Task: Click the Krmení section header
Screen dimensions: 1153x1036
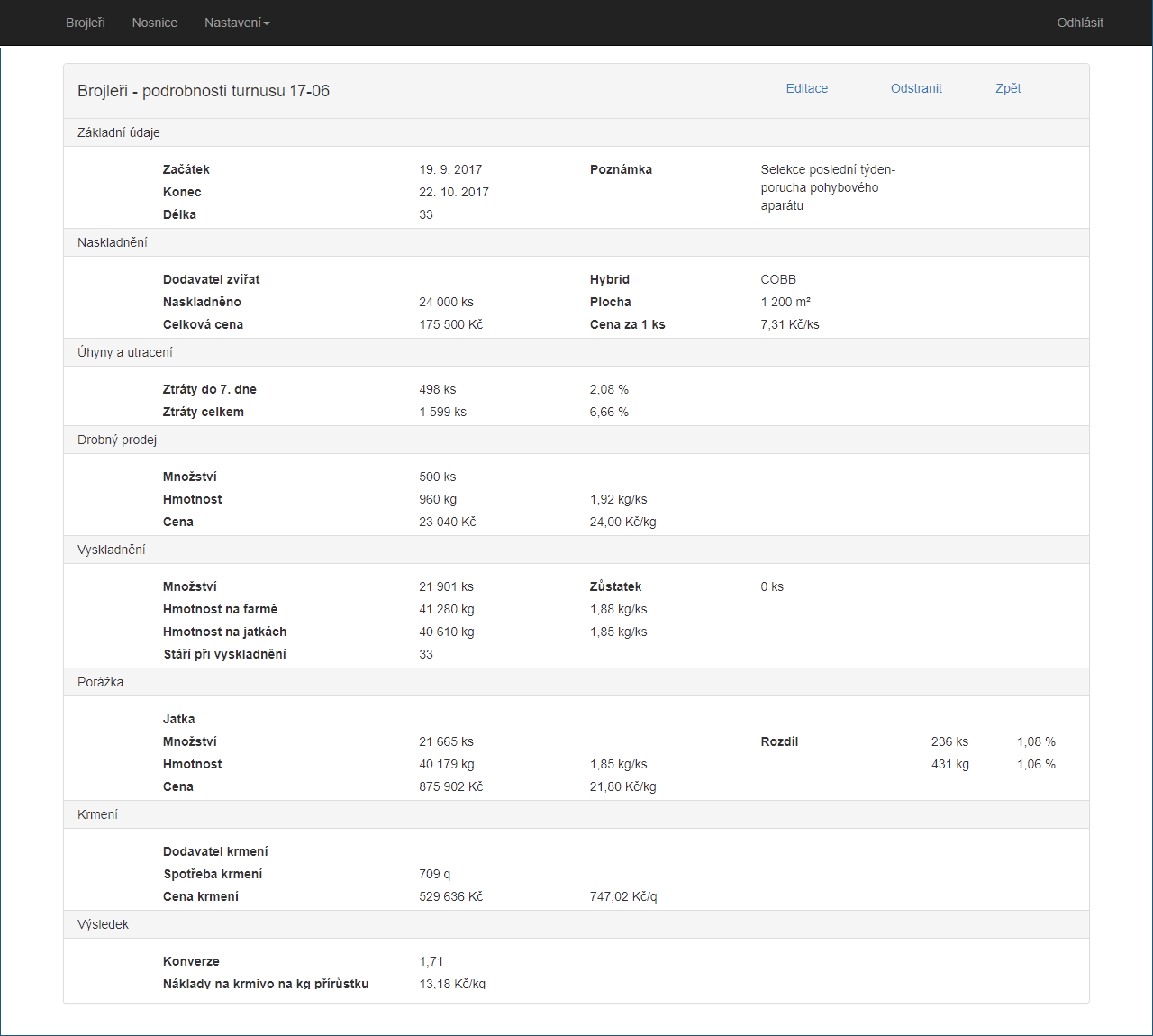Action: coord(576,814)
